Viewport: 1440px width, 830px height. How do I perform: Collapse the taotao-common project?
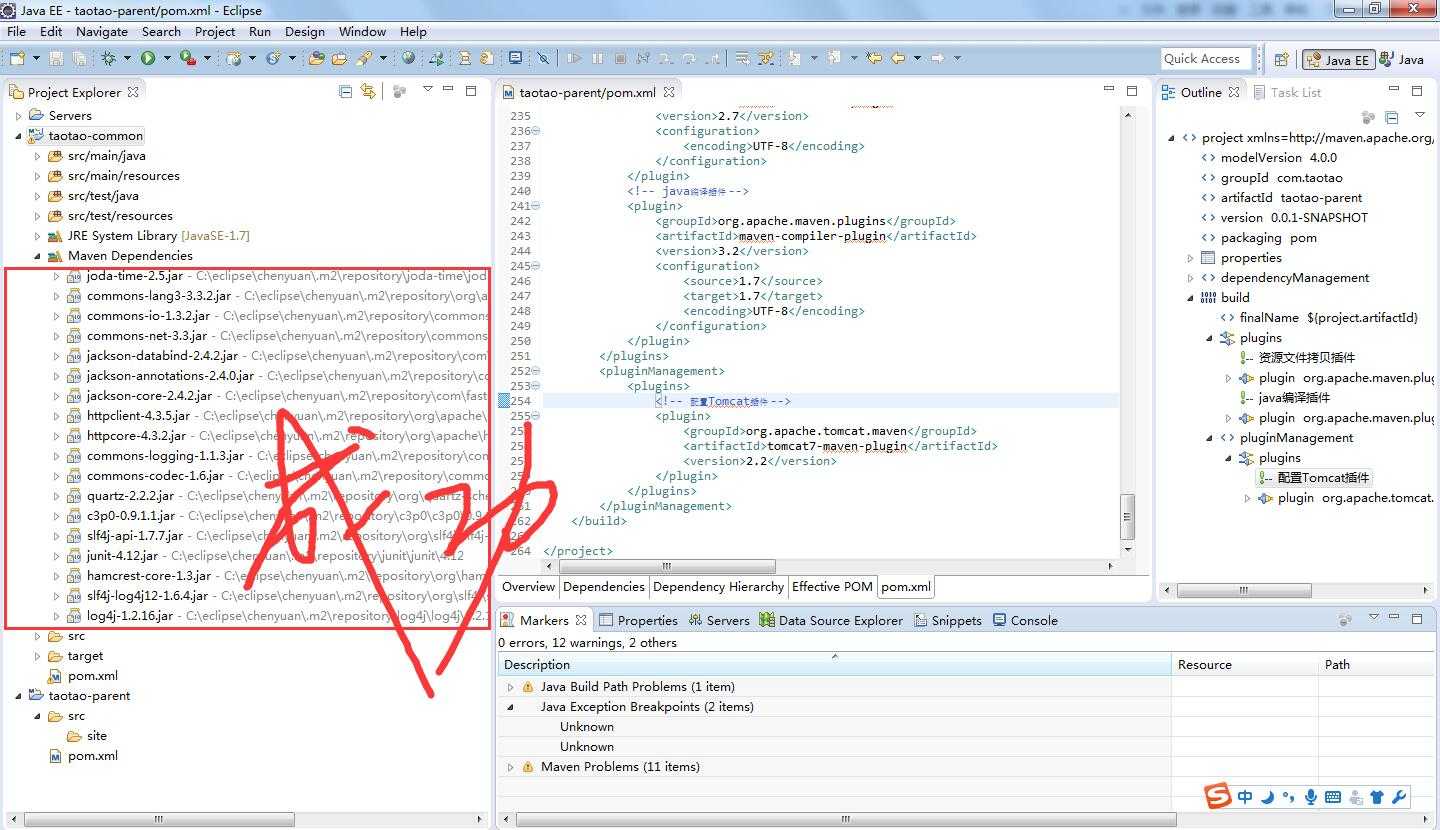(x=18, y=136)
